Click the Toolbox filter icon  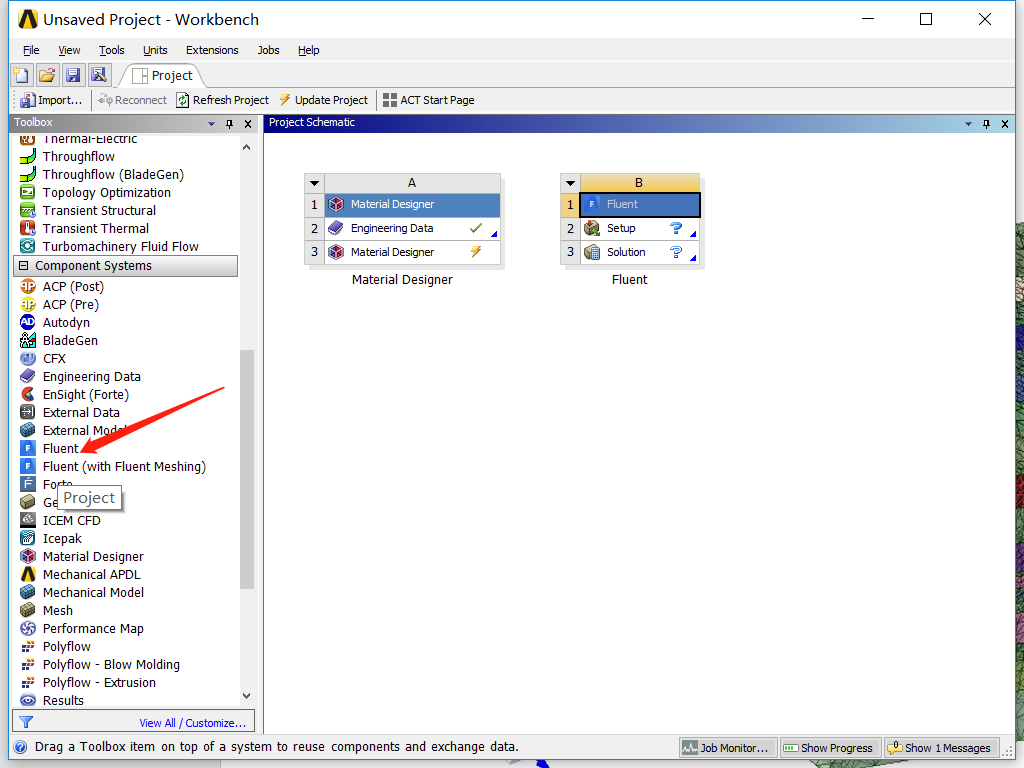(x=26, y=722)
